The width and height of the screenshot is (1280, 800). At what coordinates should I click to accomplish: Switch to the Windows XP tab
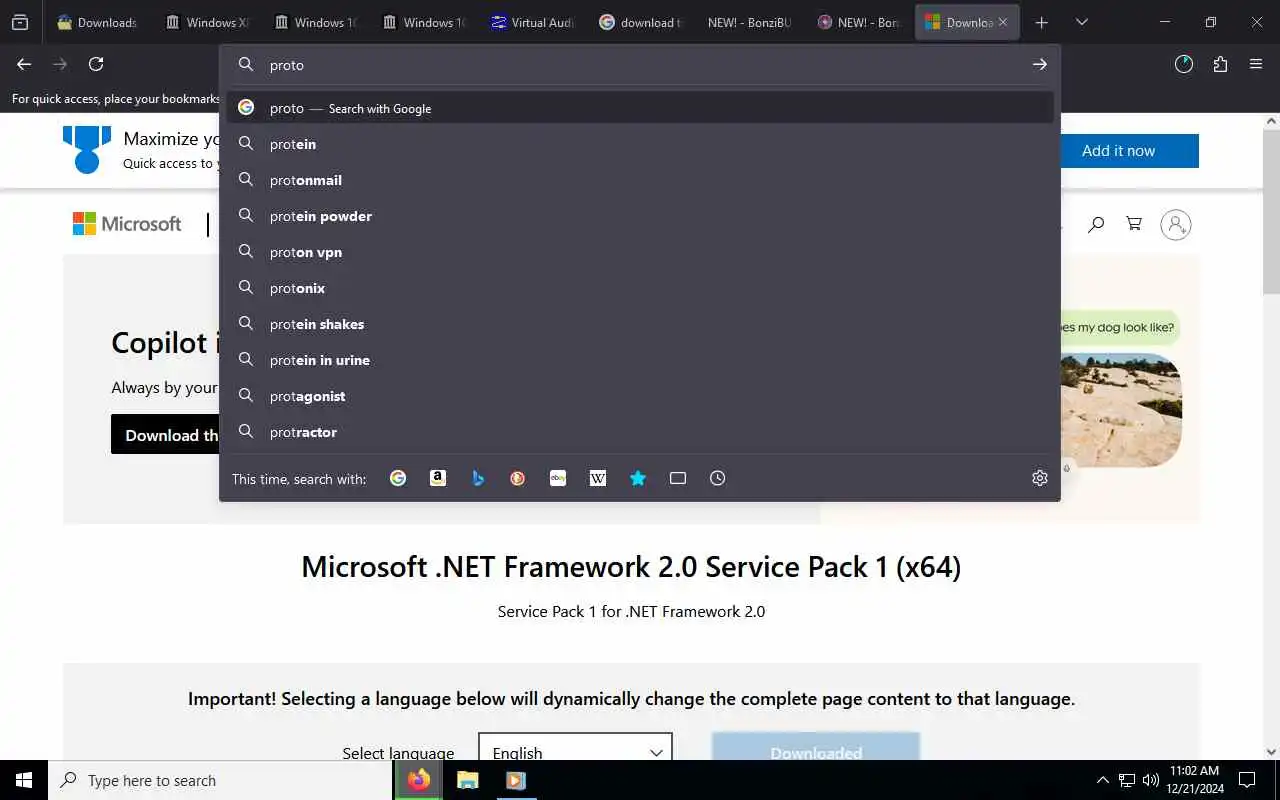tap(207, 22)
